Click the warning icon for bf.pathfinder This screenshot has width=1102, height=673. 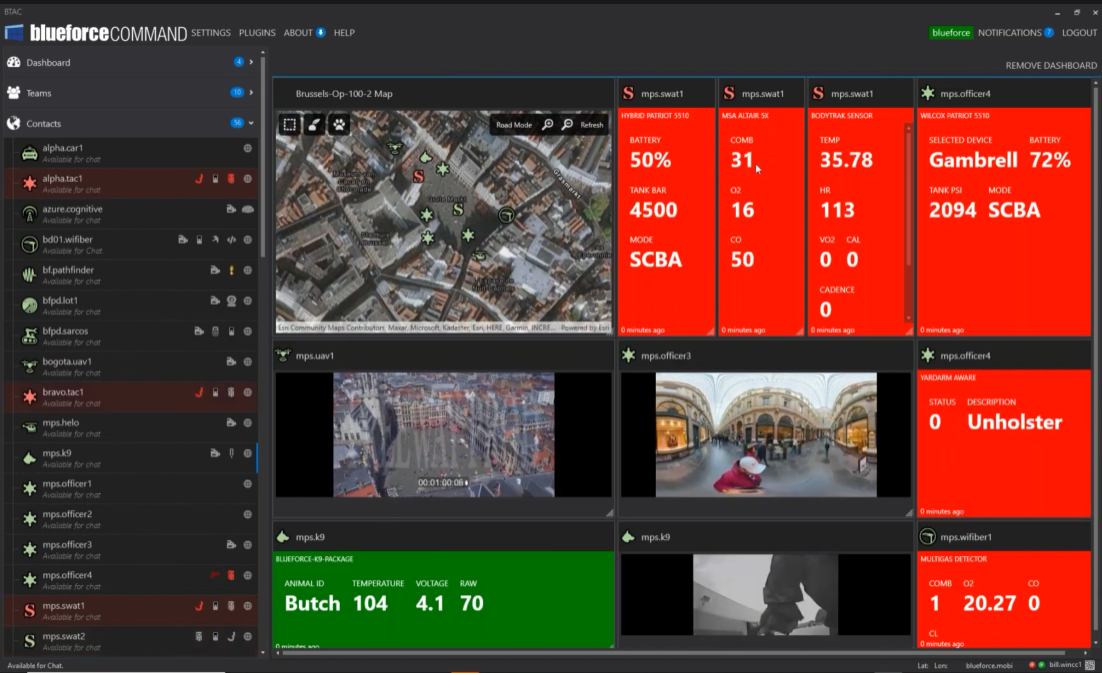click(x=231, y=270)
